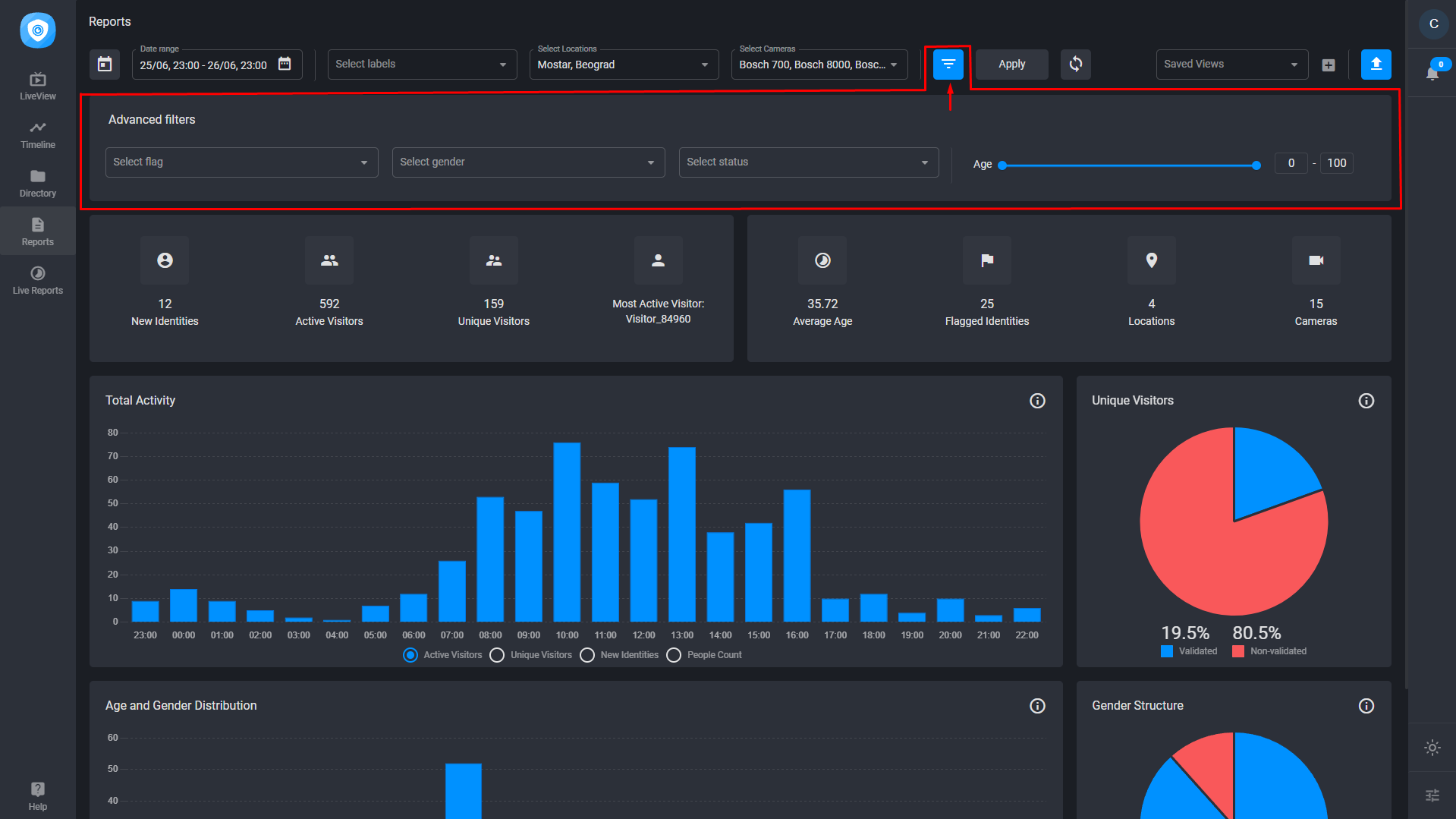Click the brightness theme icon
1456x819 pixels.
point(1432,748)
